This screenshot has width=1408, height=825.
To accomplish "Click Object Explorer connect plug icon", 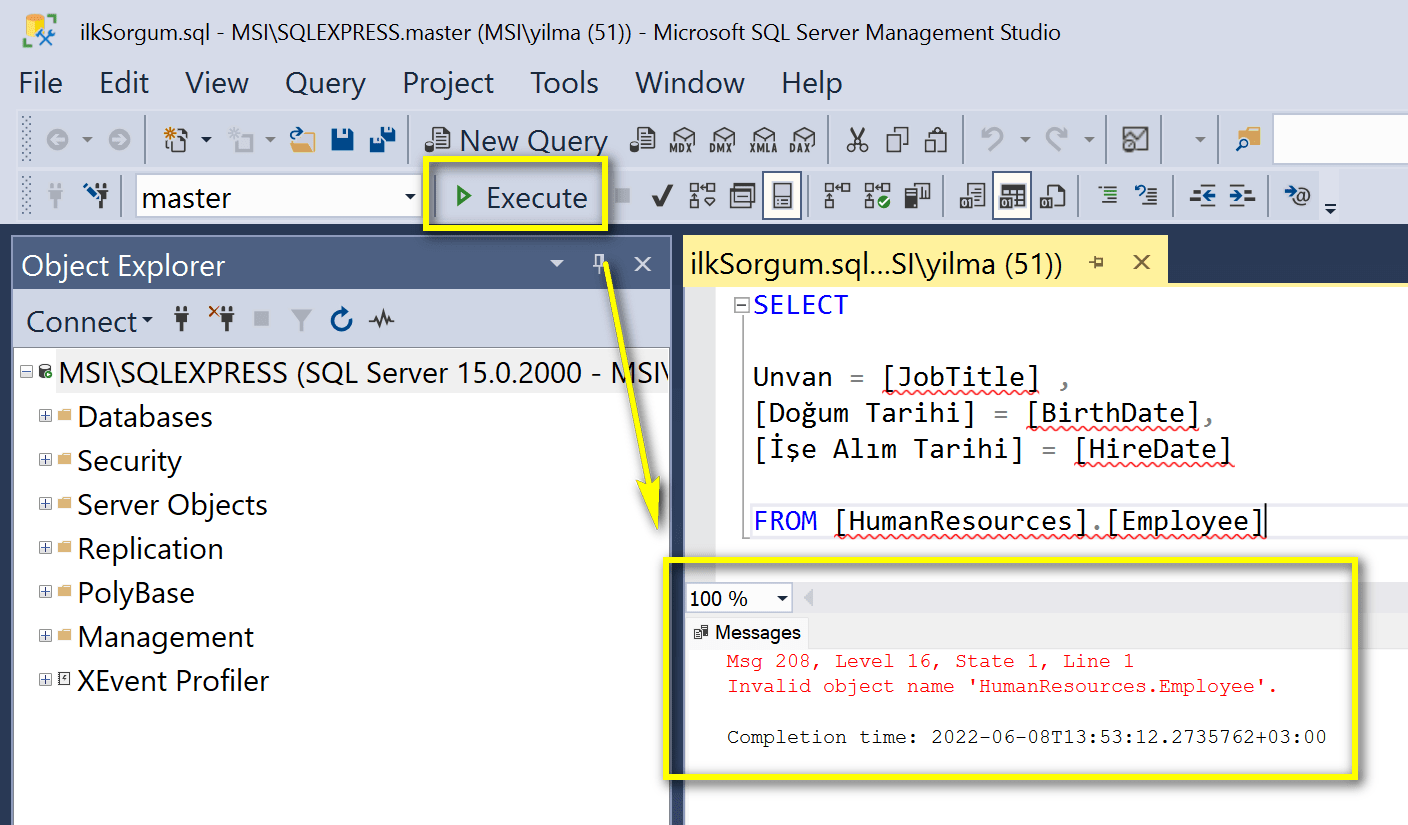I will 181,320.
